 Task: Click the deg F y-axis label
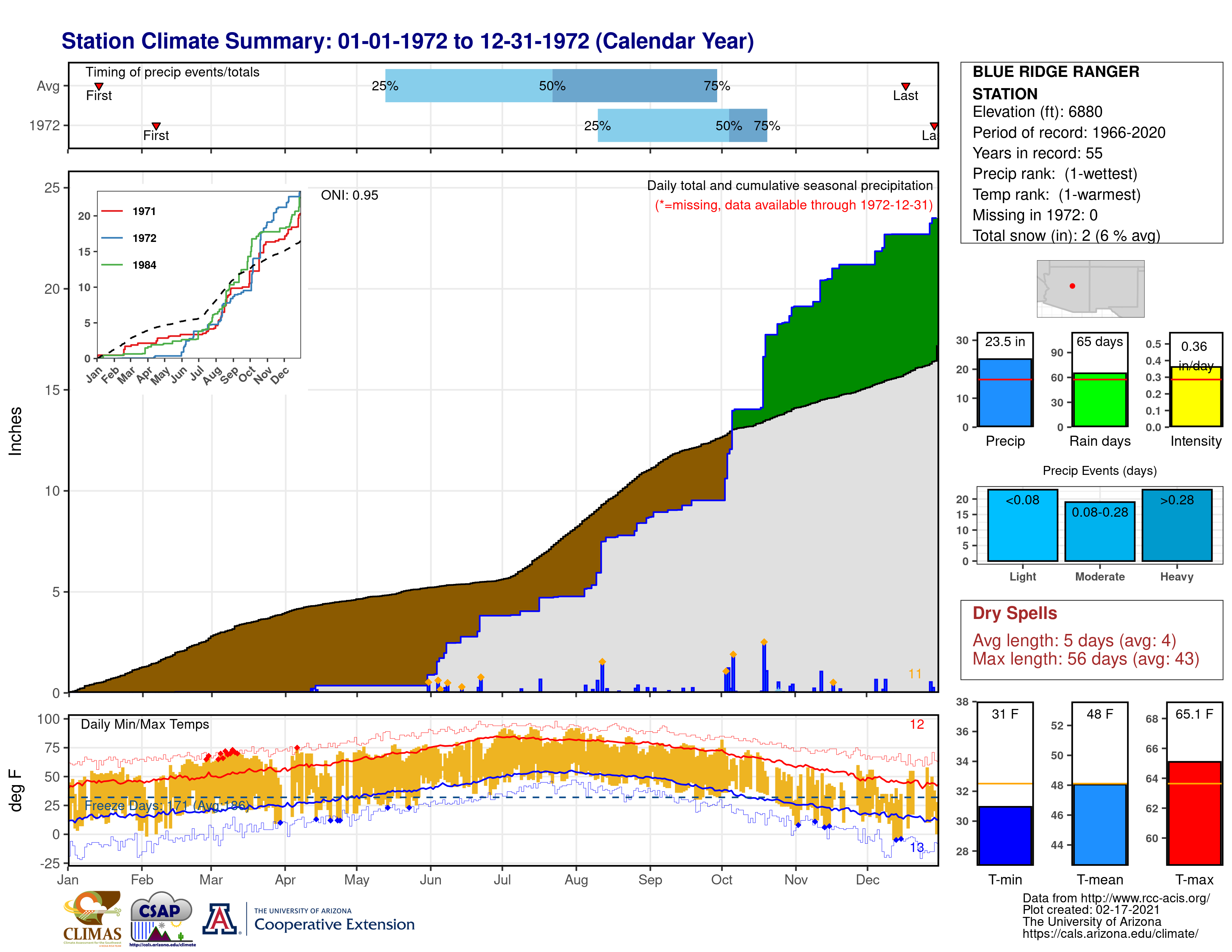(x=16, y=790)
